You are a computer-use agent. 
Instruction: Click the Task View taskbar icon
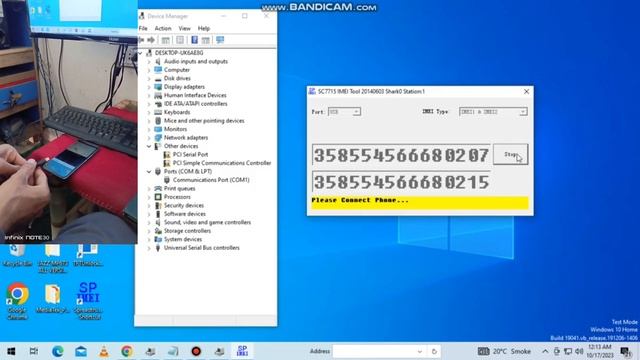tap(34, 351)
